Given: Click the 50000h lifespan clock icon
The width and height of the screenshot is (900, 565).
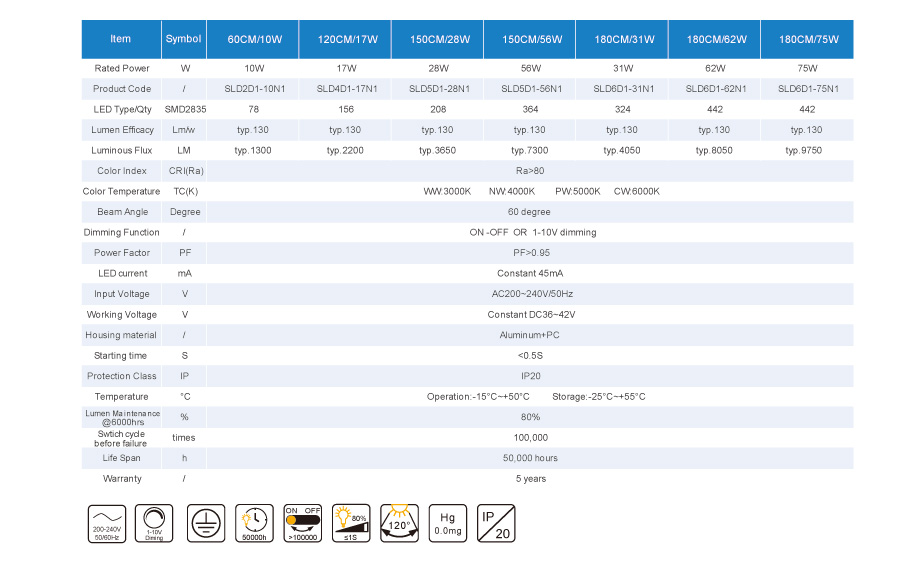Looking at the screenshot, I should click(254, 523).
